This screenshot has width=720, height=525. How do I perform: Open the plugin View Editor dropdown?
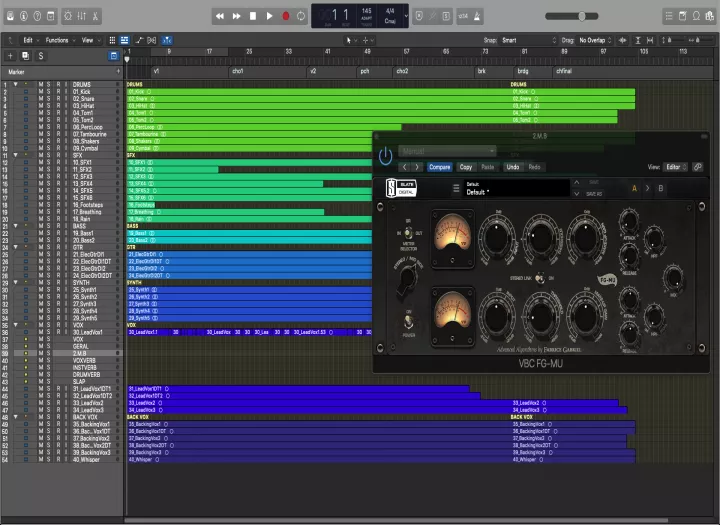[676, 167]
